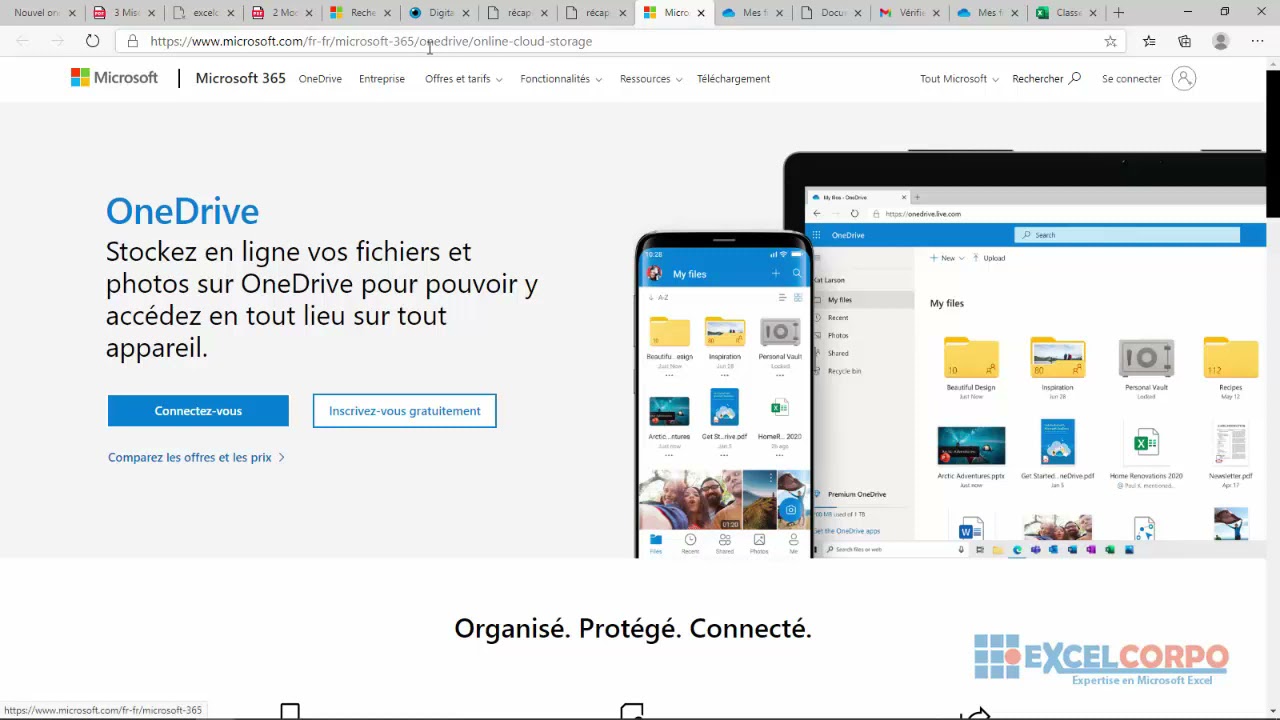Expand the Offres et tarifs menu
1280x720 pixels.
coord(463,79)
